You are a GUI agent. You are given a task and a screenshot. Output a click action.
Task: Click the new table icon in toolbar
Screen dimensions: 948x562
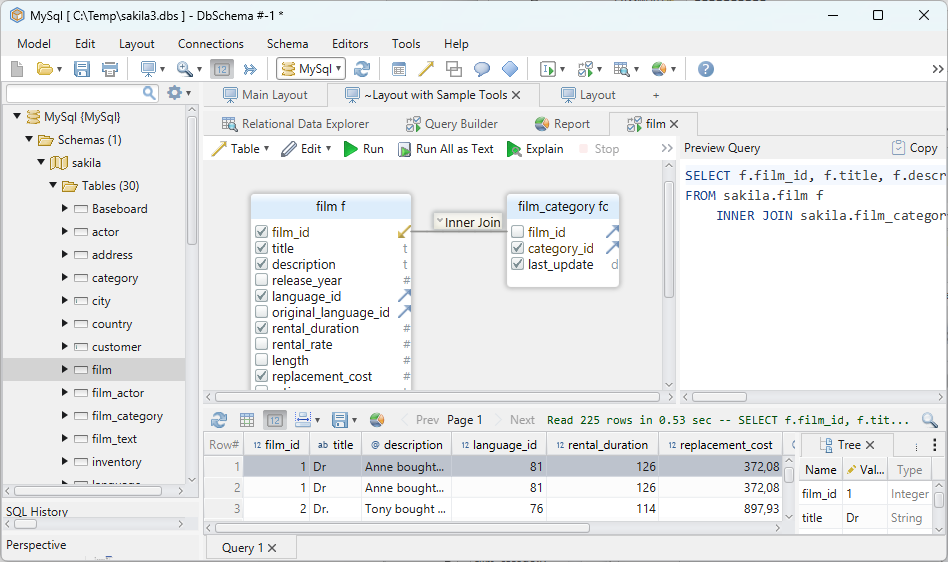coord(398,69)
